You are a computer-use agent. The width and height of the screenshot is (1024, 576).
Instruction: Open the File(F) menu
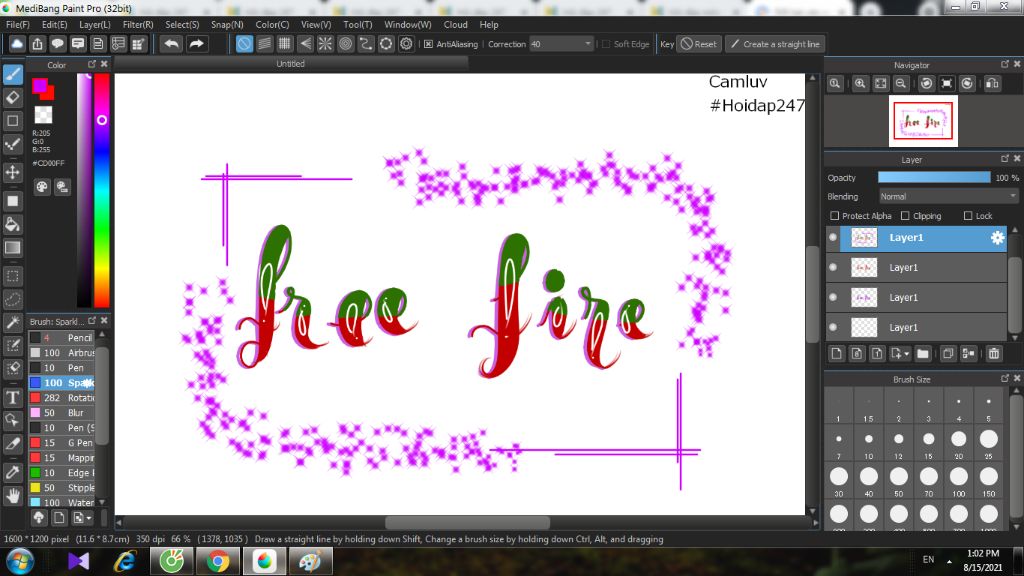click(x=18, y=25)
